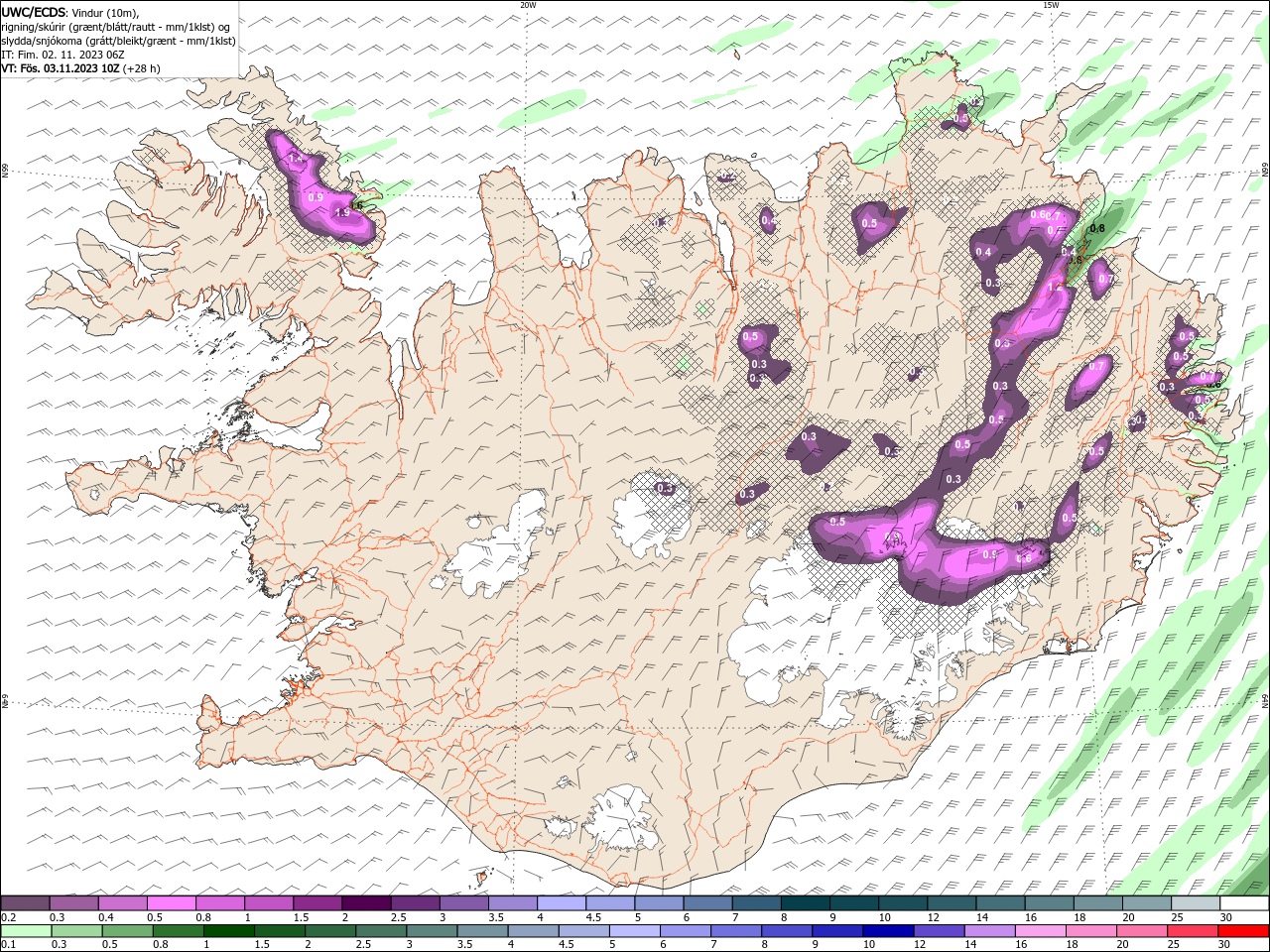Viewport: 1270px width, 952px height.
Task: Click the '15W' longitude label at the top
Action: [x=1051, y=5]
